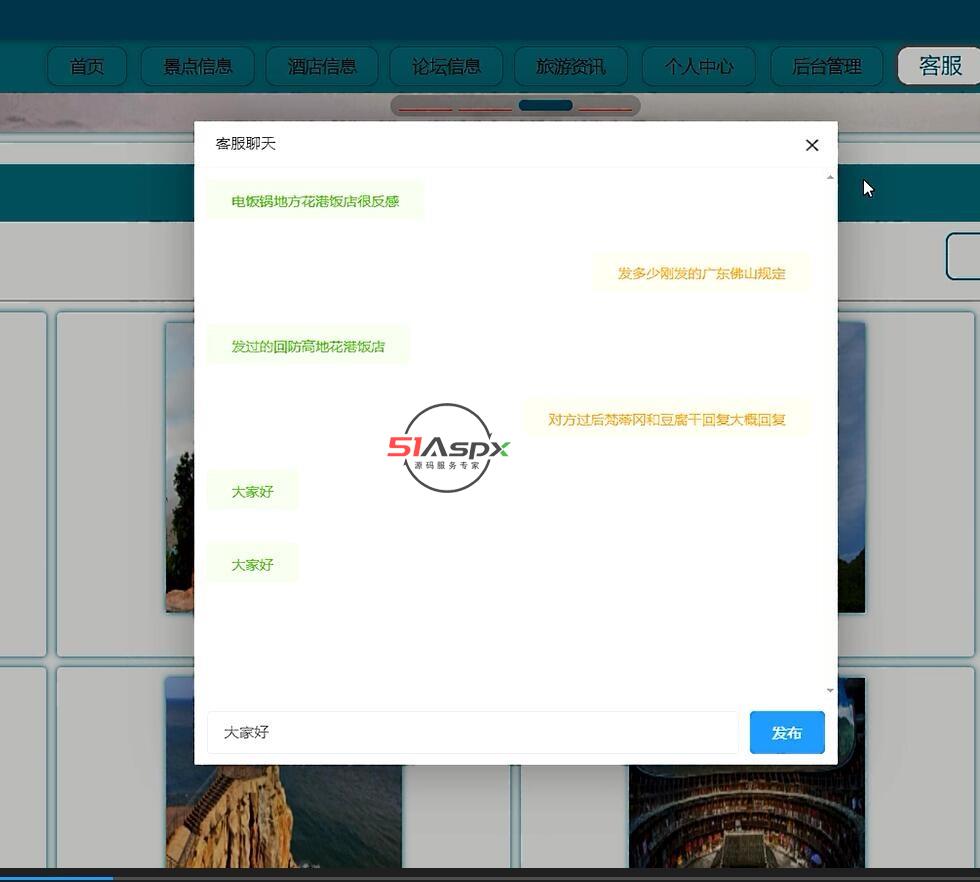Focus the chat message input field

472,732
